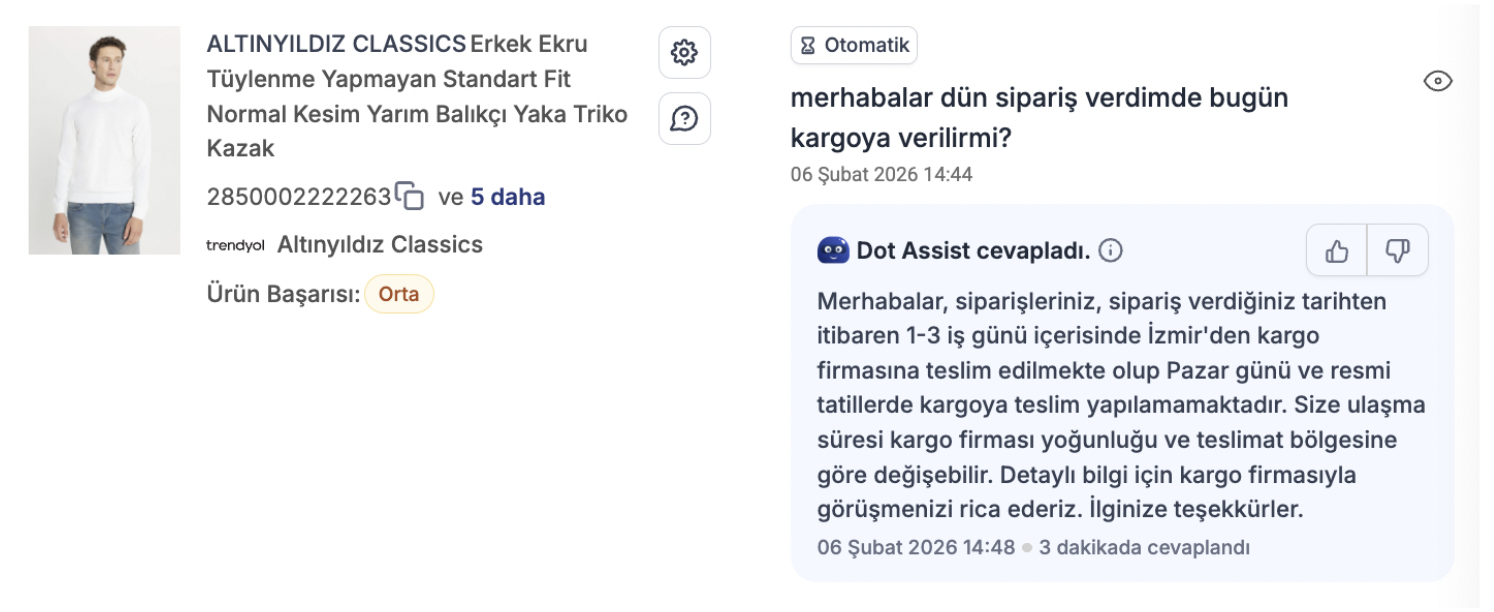1494x612 pixels.
Task: Open the Altınyıldız Classics brand link
Action: click(x=379, y=245)
